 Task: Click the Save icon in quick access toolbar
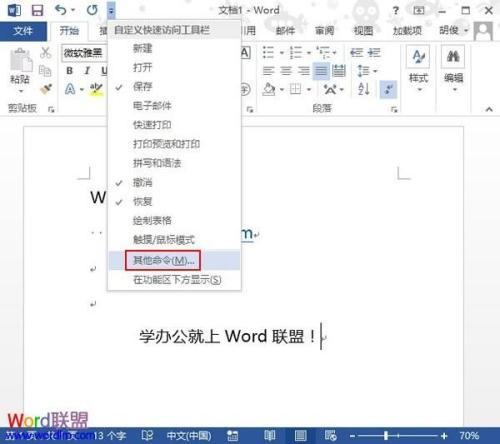point(37,10)
